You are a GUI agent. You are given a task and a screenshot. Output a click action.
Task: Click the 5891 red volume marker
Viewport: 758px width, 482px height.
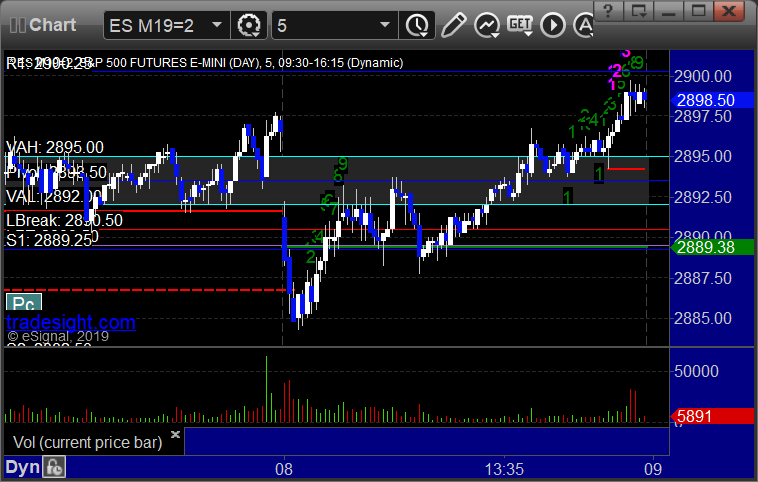(712, 416)
